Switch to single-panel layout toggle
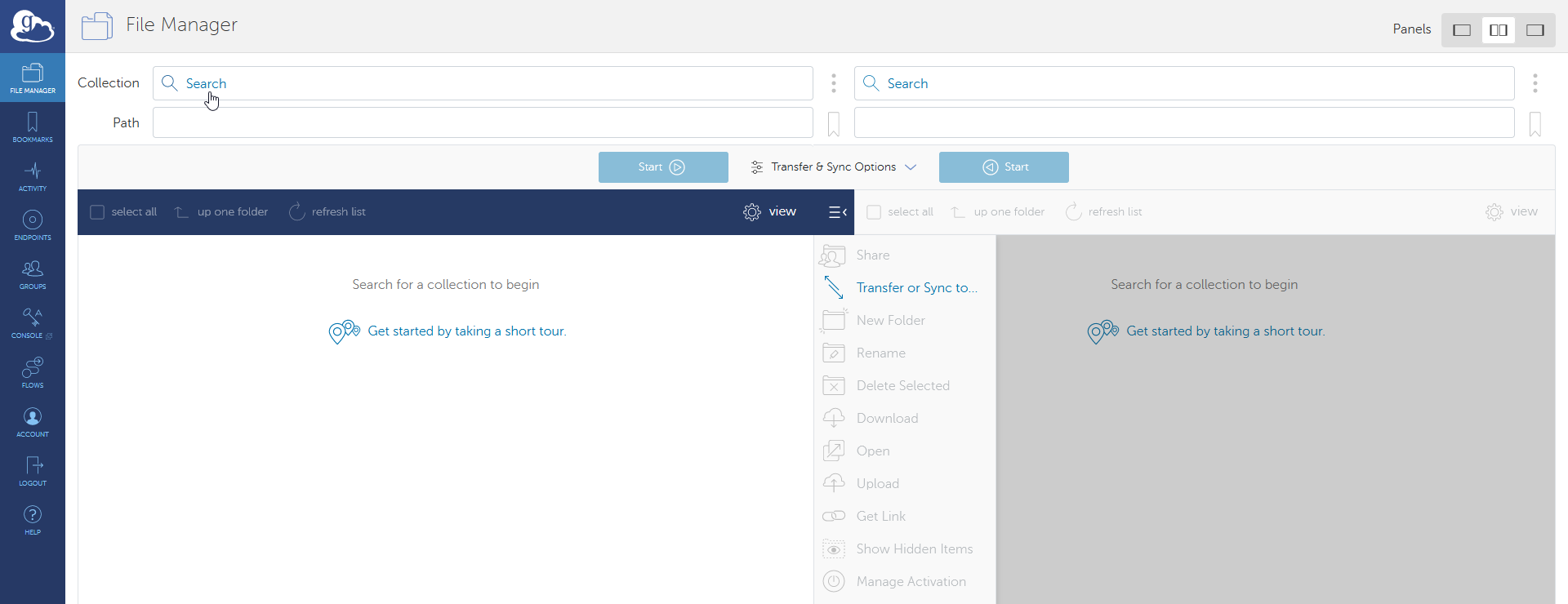Image resolution: width=1568 pixels, height=604 pixels. 1462,30
